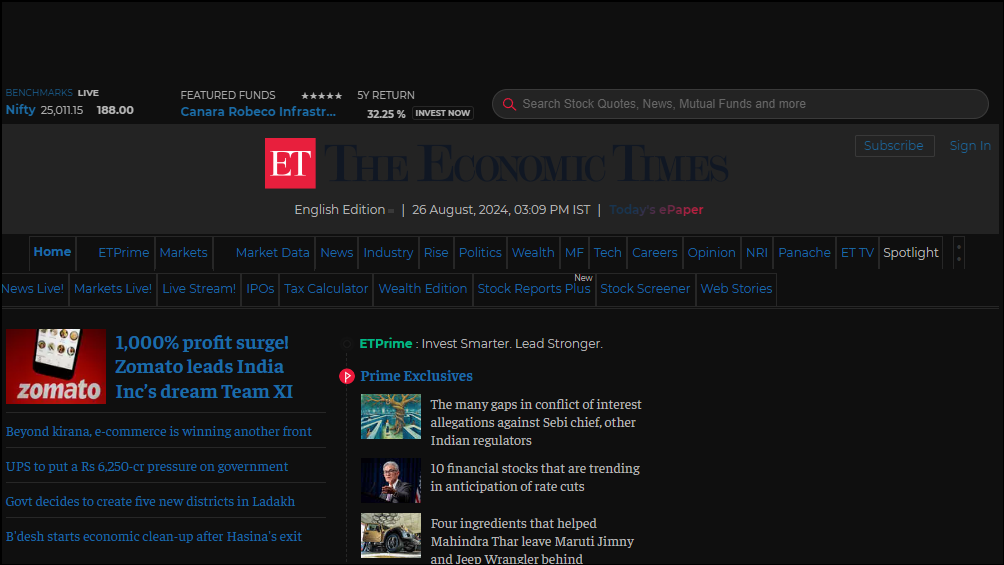
Task: Open the Markets Live! quick link
Action: tap(113, 289)
